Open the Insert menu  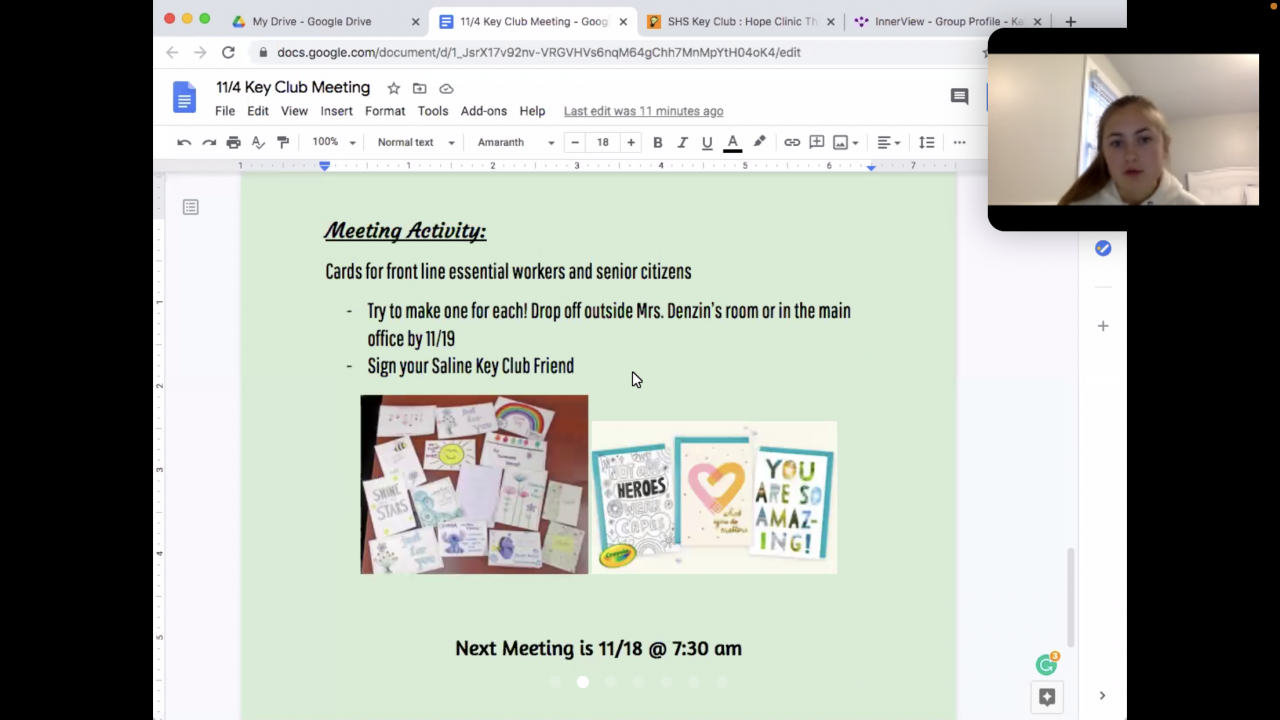336,111
